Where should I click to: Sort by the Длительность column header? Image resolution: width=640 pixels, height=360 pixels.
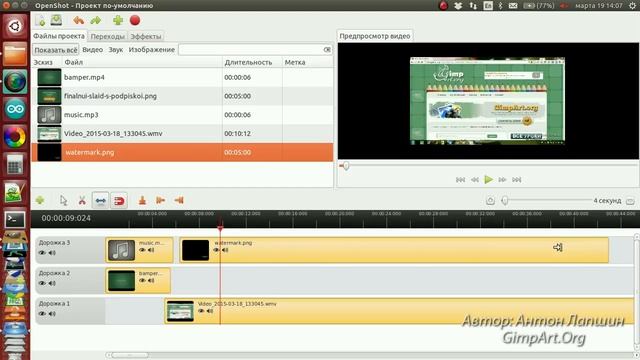point(252,62)
